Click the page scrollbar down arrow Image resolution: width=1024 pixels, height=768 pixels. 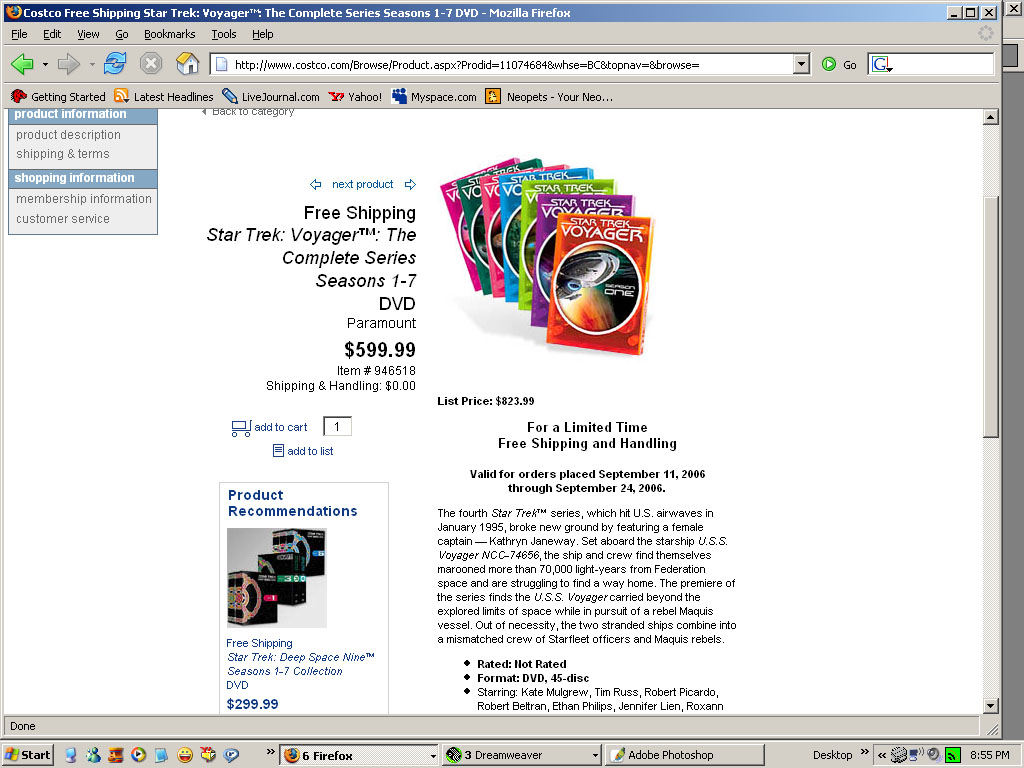[x=991, y=706]
